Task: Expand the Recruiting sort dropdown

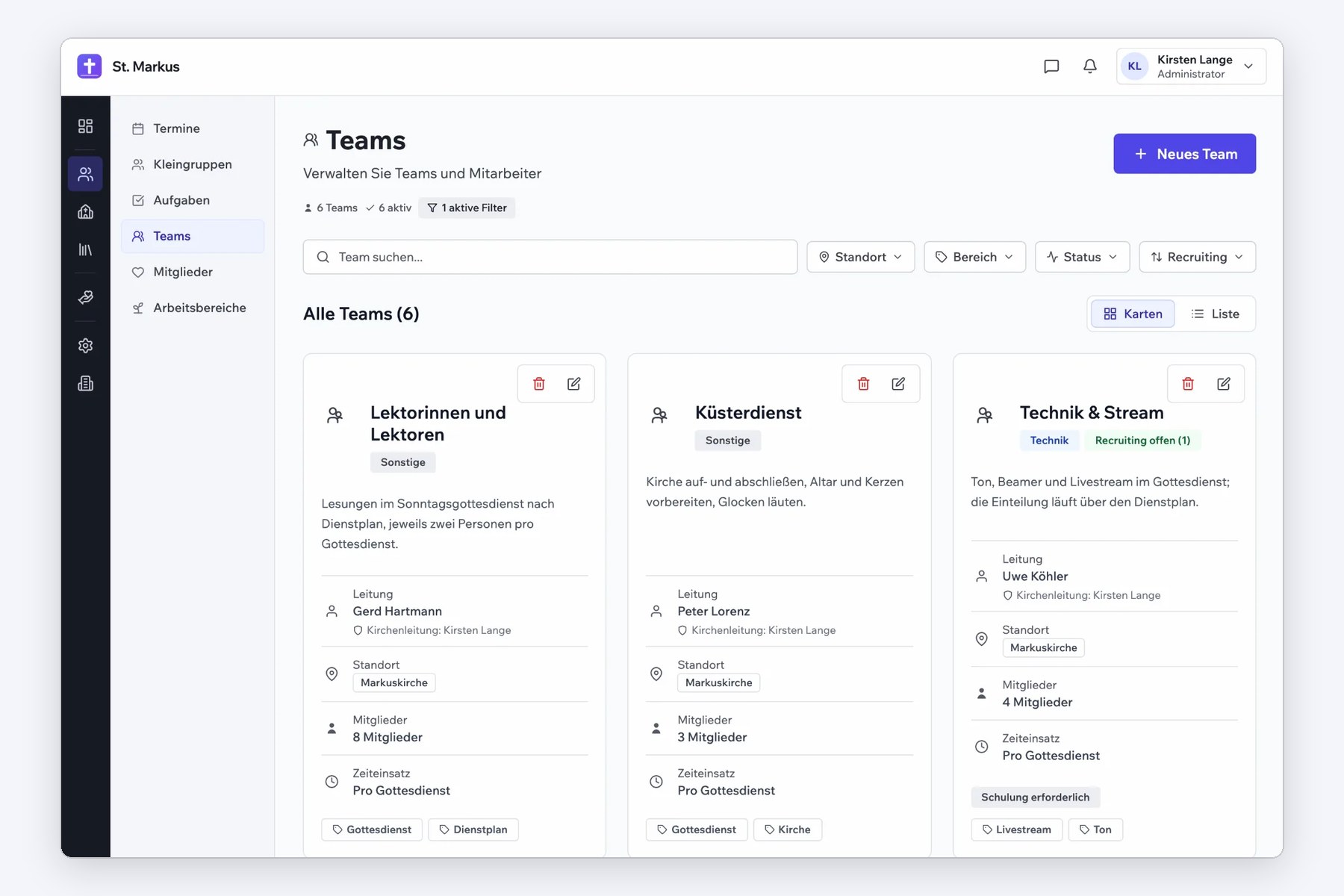Action: click(1198, 257)
